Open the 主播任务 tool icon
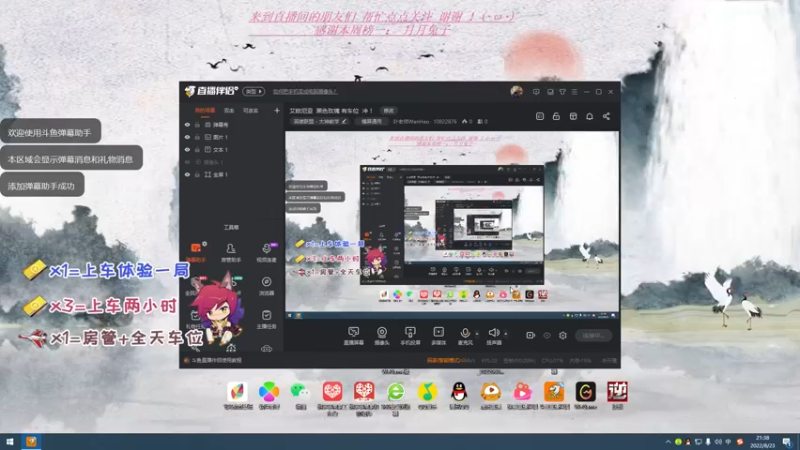The image size is (800, 450). coord(266,319)
